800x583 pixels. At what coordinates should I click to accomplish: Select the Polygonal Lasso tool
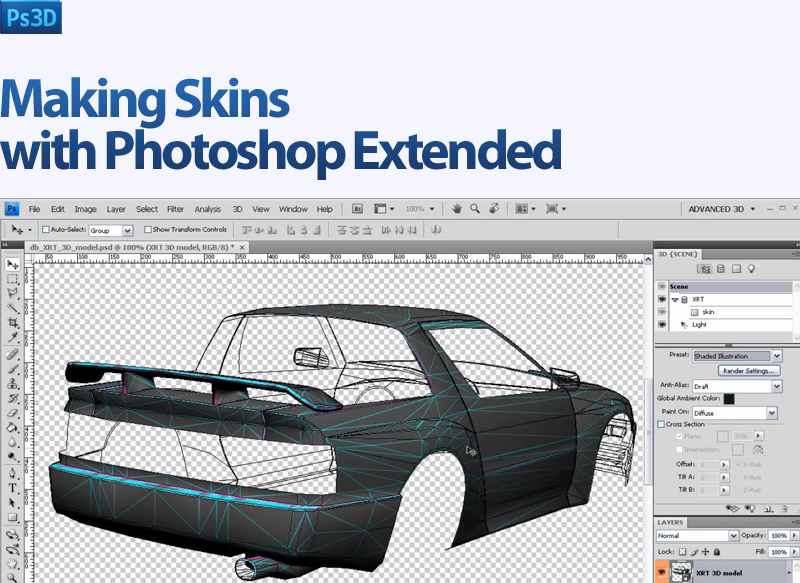(x=13, y=293)
